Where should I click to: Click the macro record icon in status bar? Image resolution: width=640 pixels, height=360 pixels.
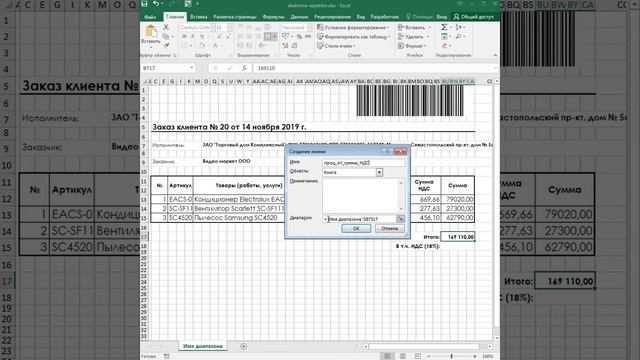click(x=167, y=356)
